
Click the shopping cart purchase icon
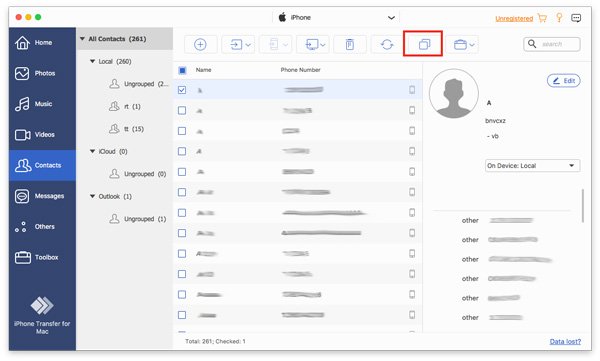pos(542,18)
